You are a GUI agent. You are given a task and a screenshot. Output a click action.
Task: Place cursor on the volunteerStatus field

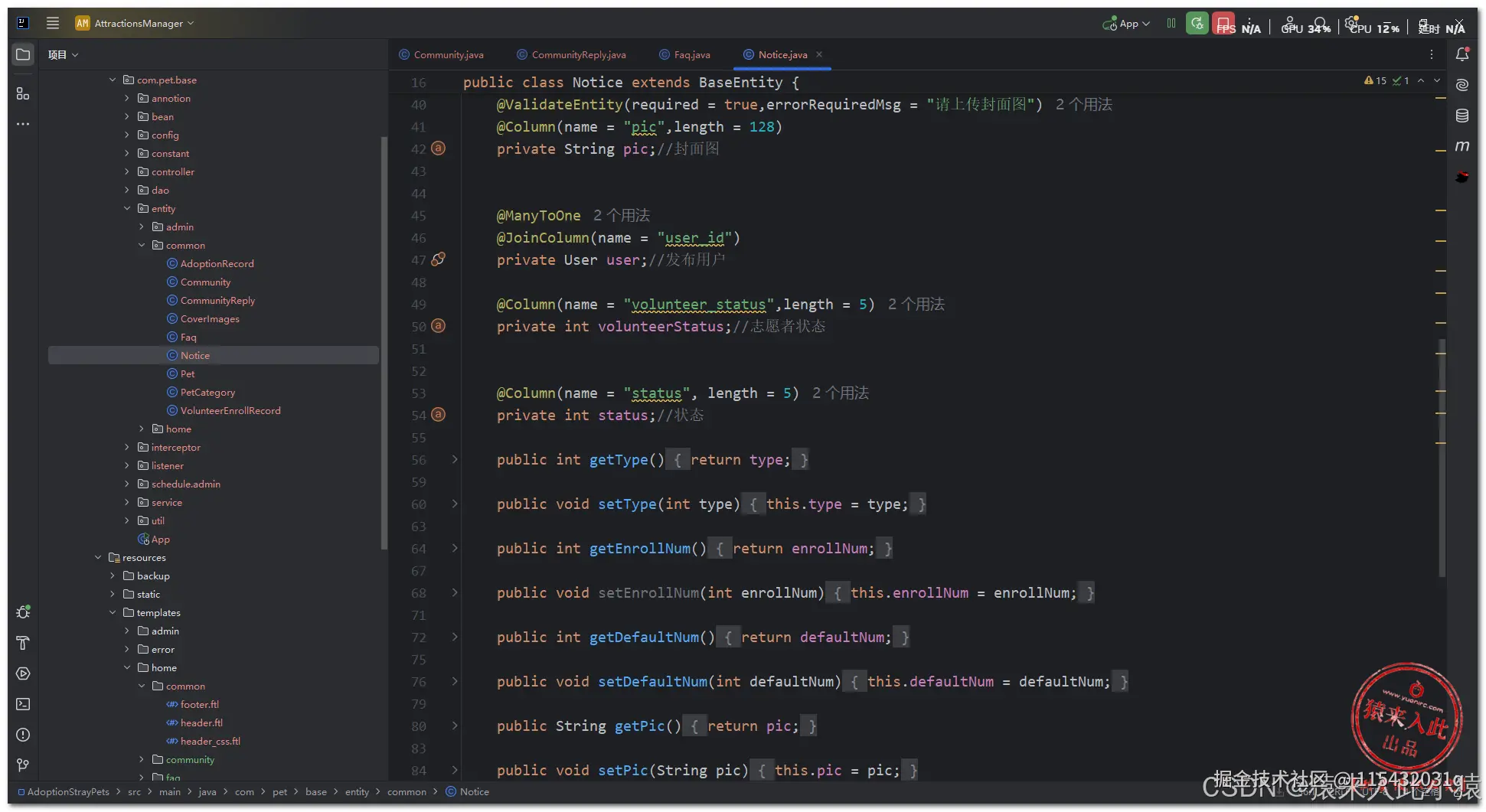point(660,327)
